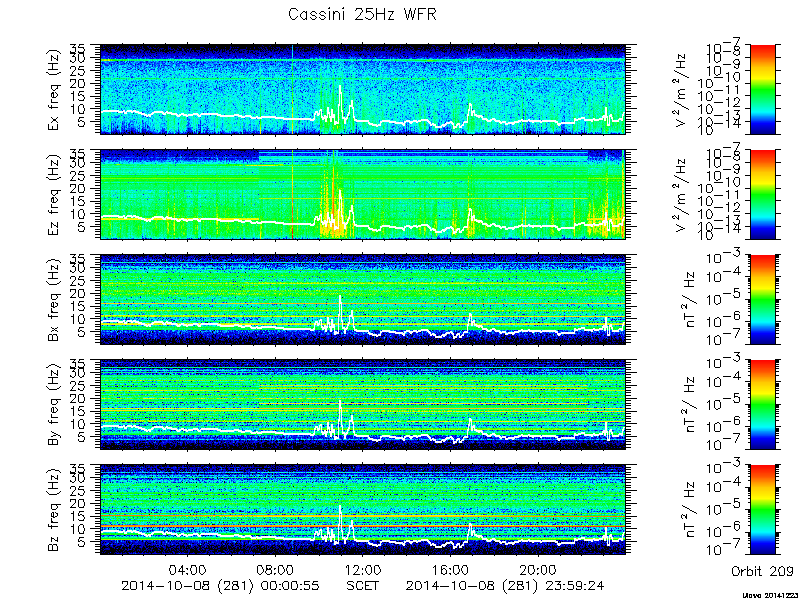
Task: Click the "By freq (Hz)" axis label
Action: tap(54, 405)
